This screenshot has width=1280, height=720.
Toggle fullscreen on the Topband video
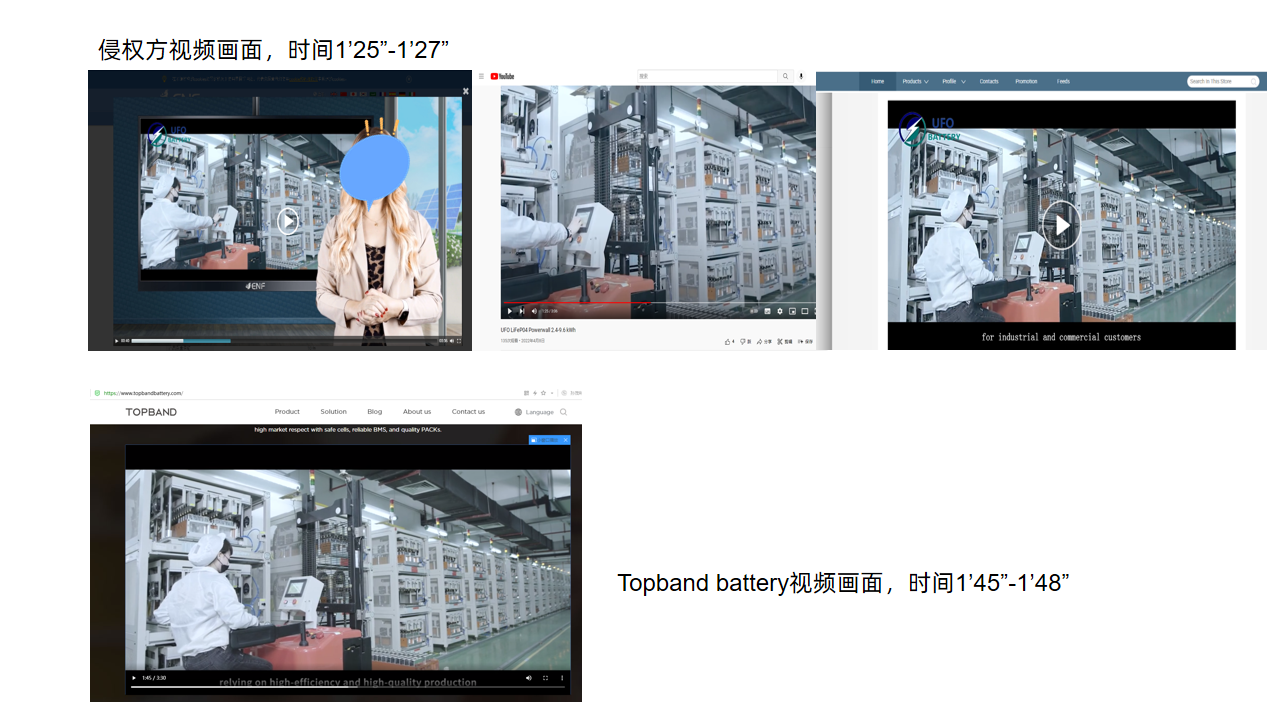(545, 678)
